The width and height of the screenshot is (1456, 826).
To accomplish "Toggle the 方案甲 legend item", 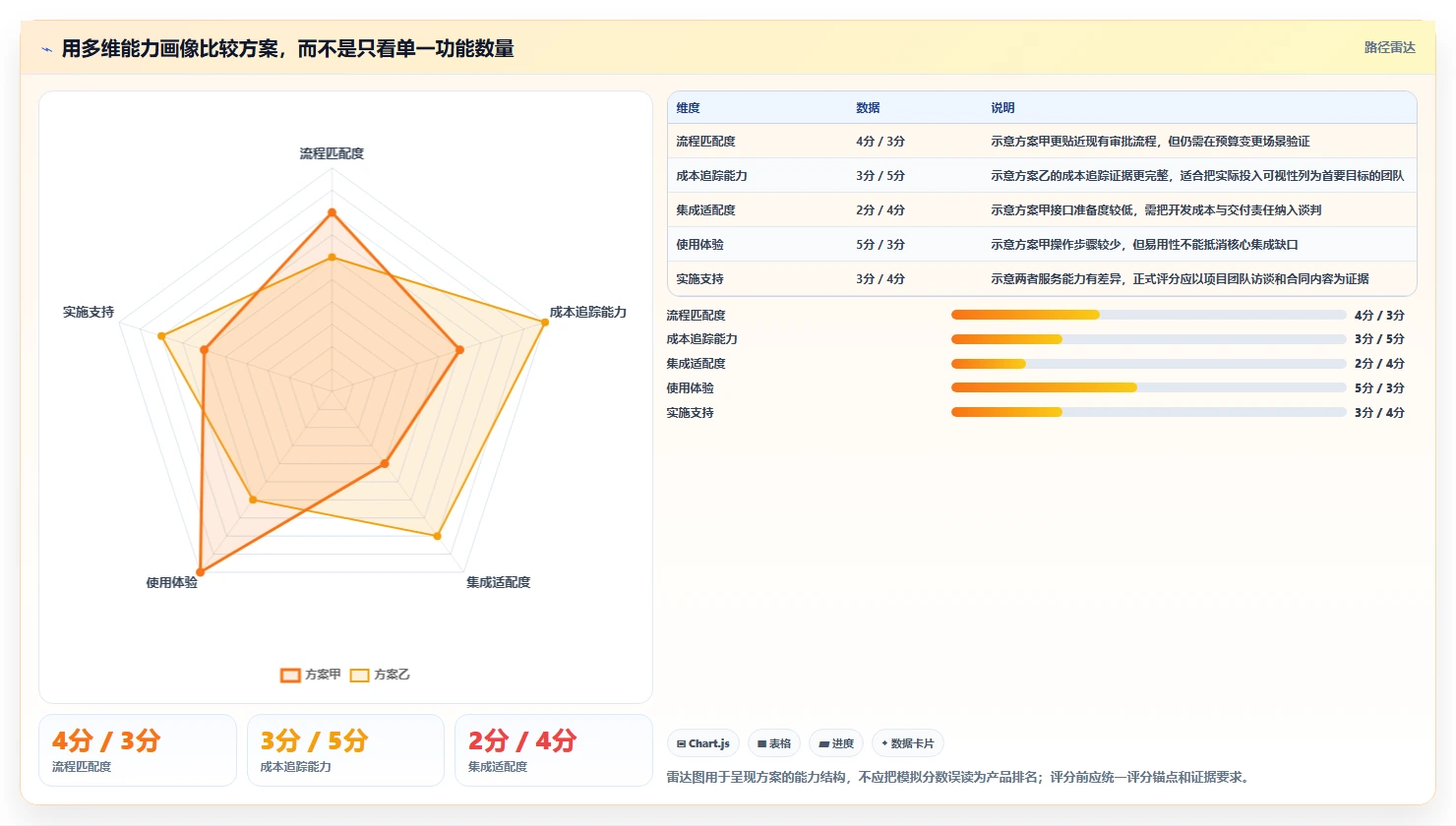I will 310,675.
